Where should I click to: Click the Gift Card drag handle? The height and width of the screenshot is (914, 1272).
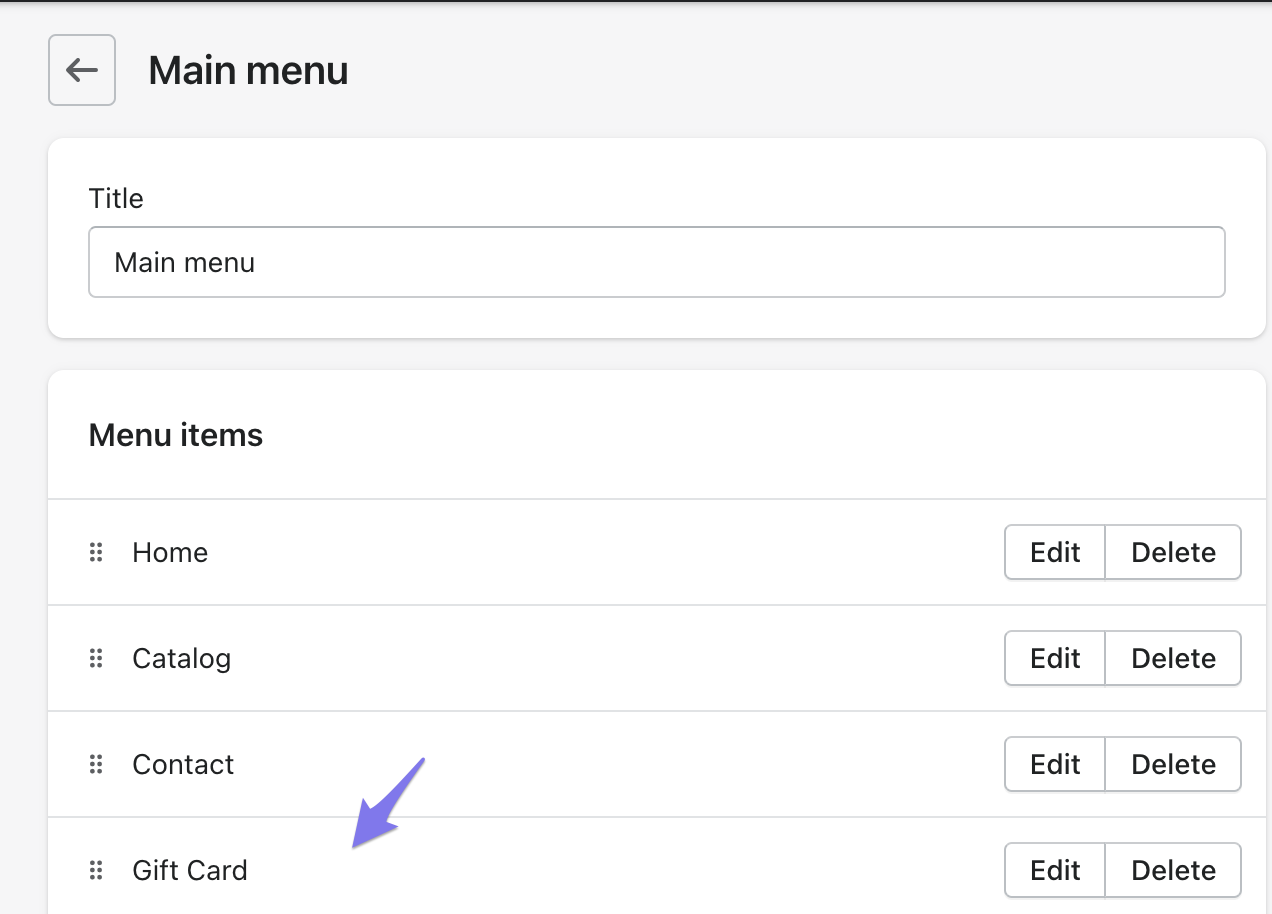tap(96, 870)
